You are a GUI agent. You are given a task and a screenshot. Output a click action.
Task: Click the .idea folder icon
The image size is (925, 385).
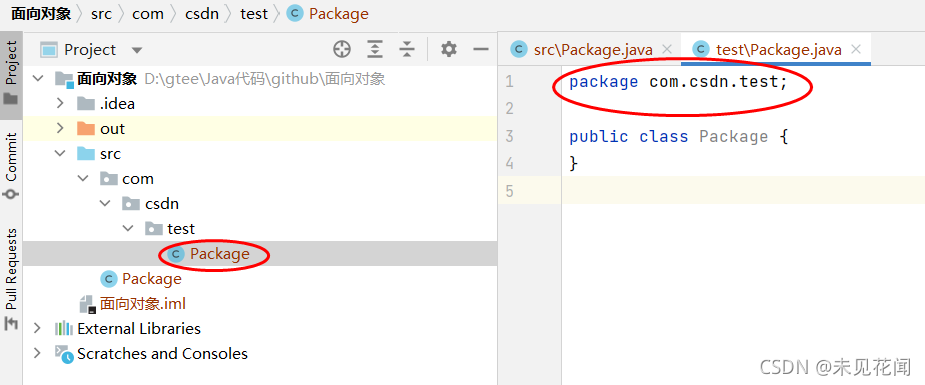[86, 104]
